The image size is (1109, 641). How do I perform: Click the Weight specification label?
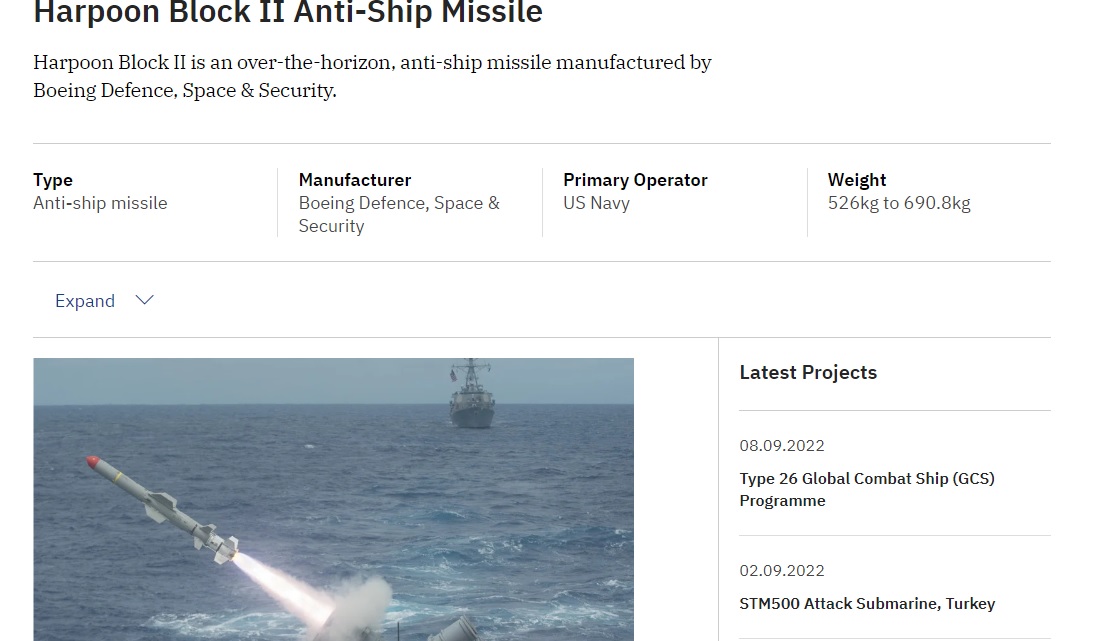[857, 180]
